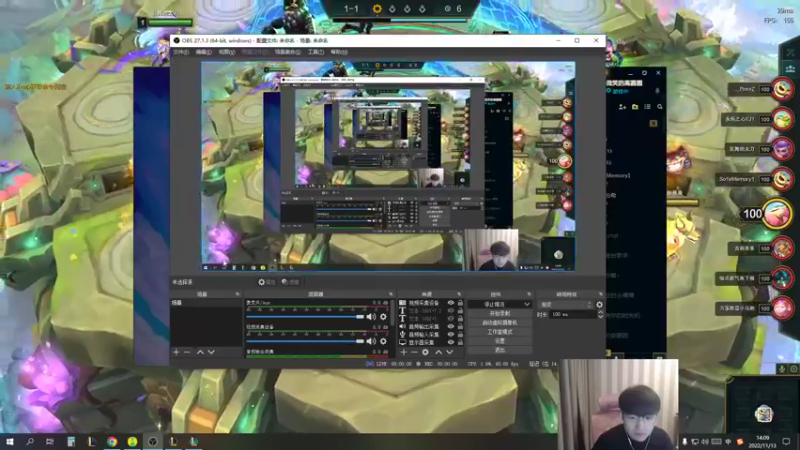Hide the video capture device source

click(451, 303)
